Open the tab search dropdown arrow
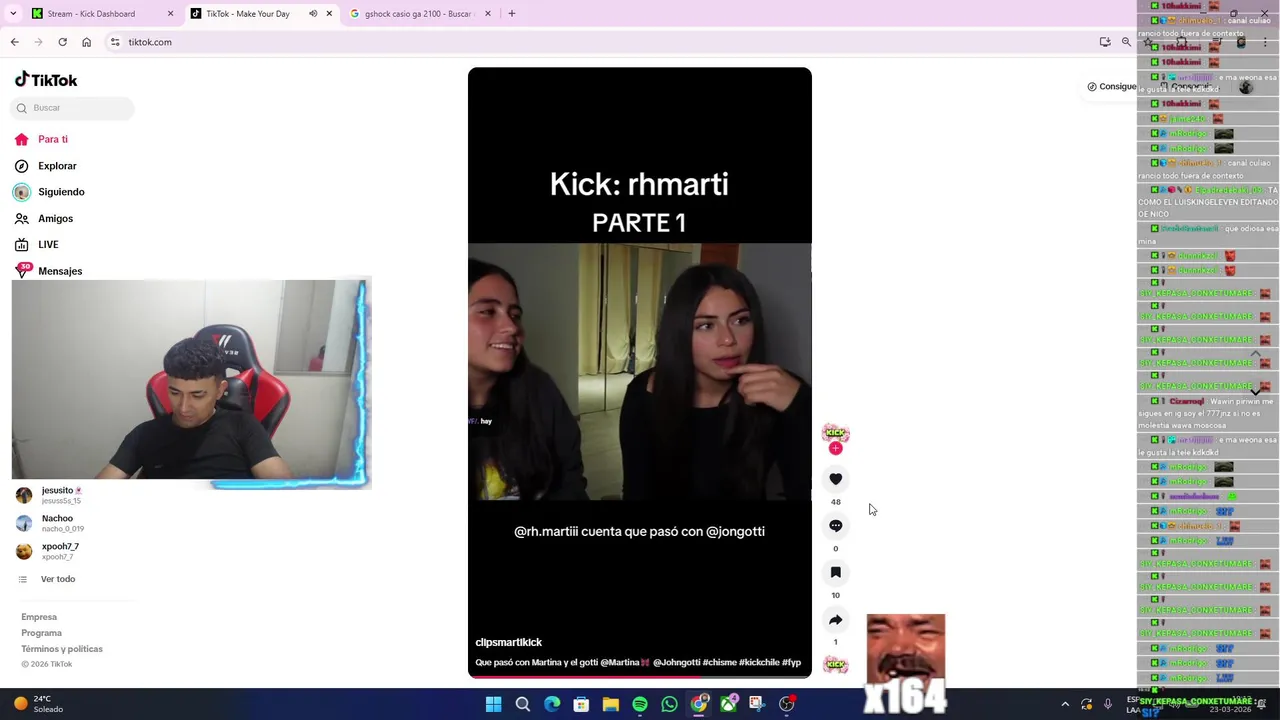This screenshot has width=1280, height=720. [13, 14]
